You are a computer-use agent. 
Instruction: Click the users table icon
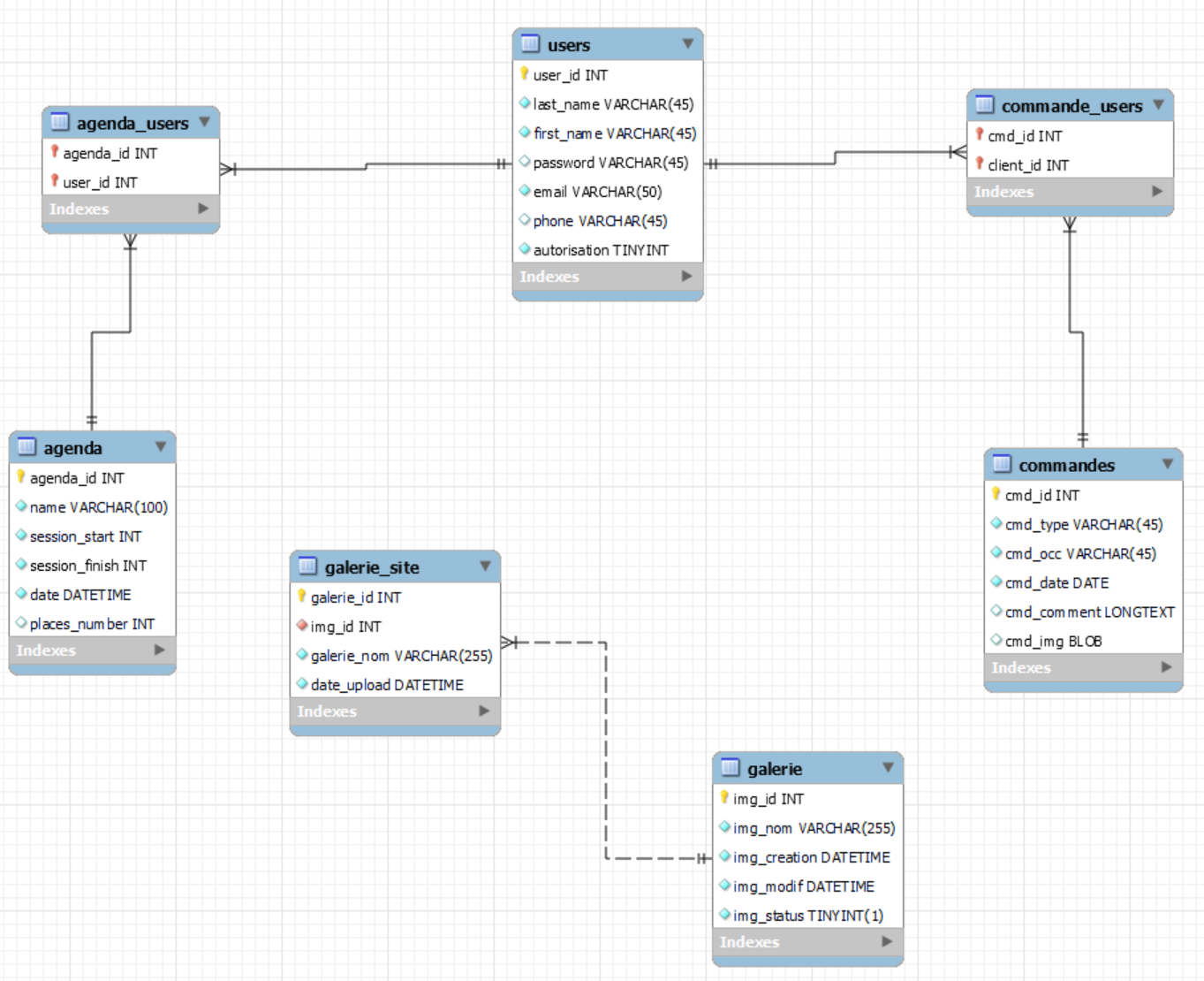pyautogui.click(x=530, y=43)
